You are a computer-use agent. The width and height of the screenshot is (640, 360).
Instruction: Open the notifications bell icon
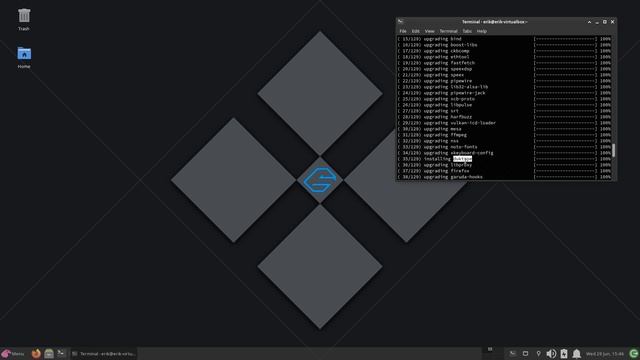point(576,353)
